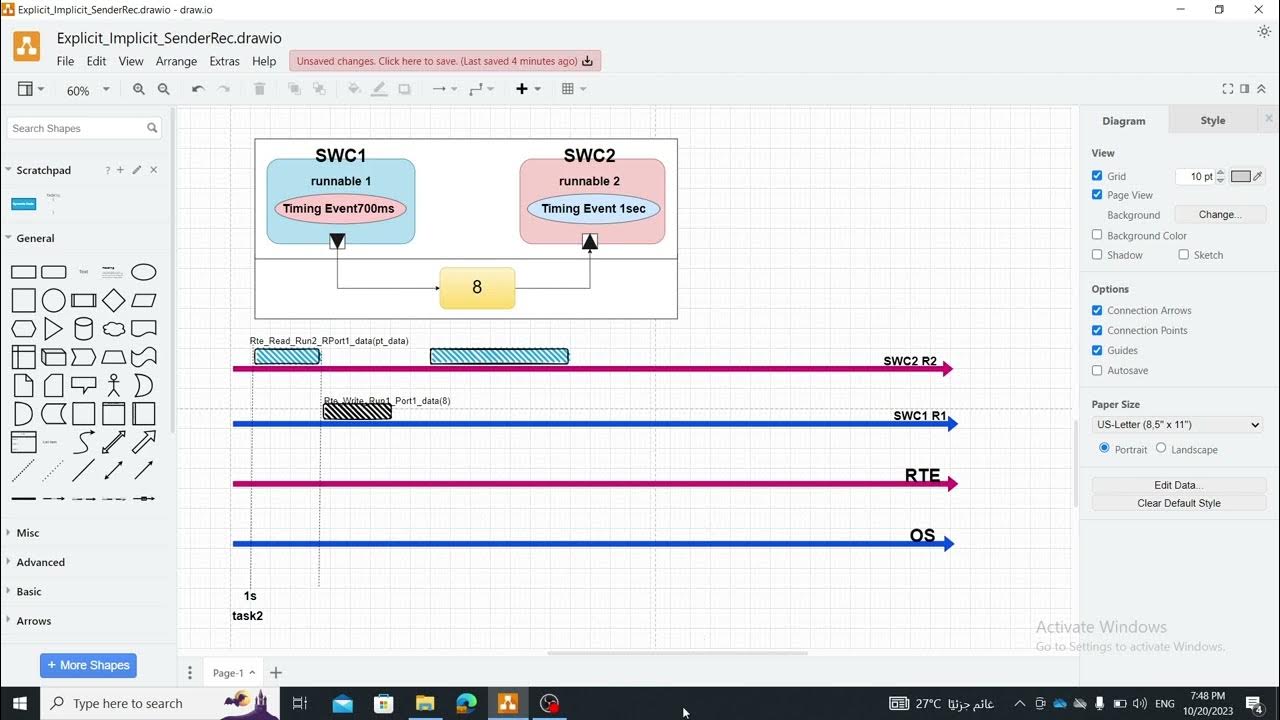Click the Edit Data... button
Screen dimensions: 1280x720
[1178, 485]
